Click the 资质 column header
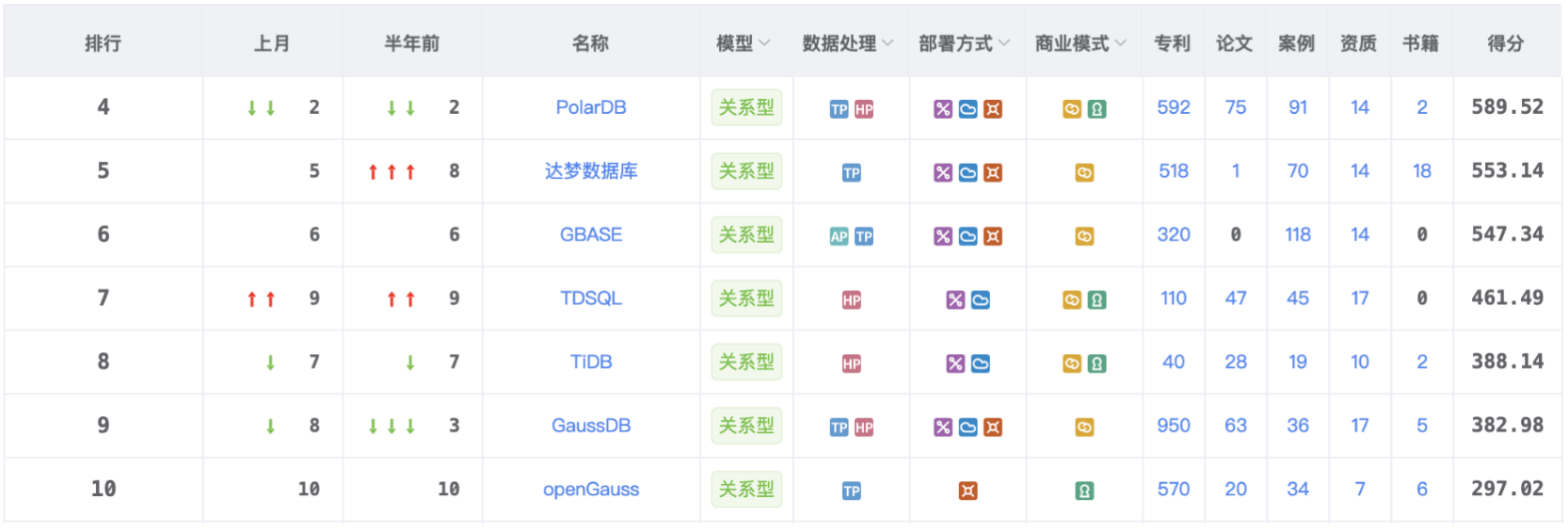1568x531 pixels. coord(1359,43)
